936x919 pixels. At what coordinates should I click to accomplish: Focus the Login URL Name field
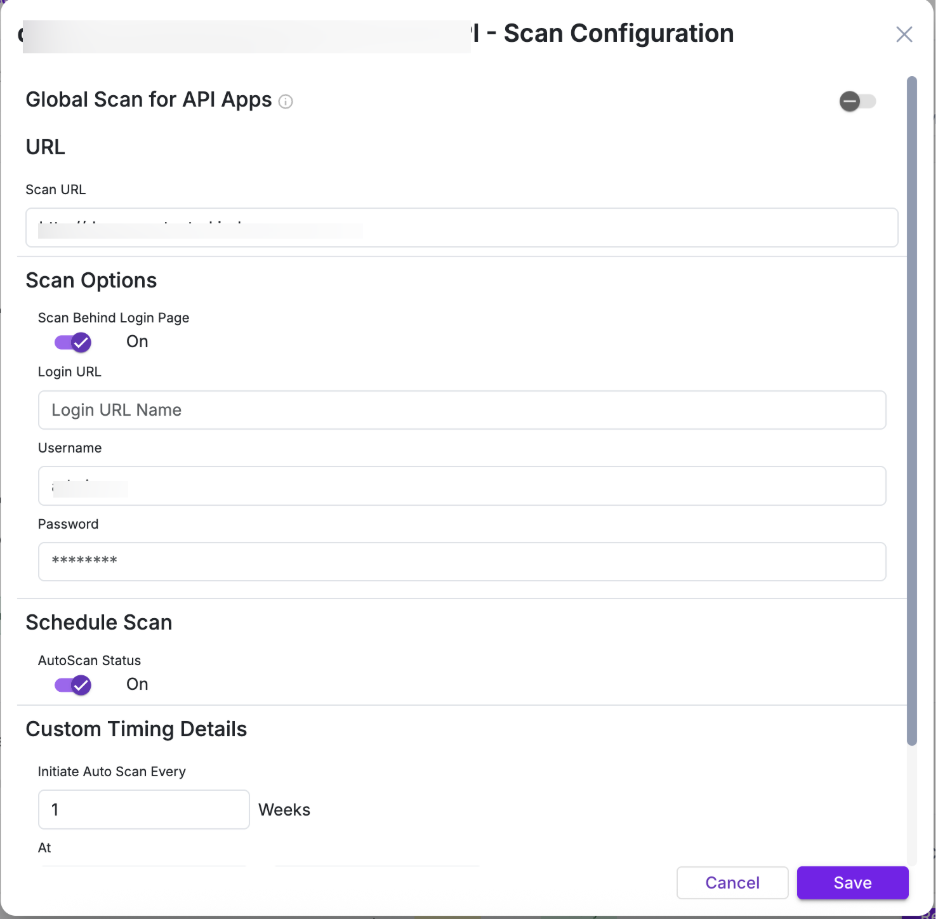[x=462, y=410]
